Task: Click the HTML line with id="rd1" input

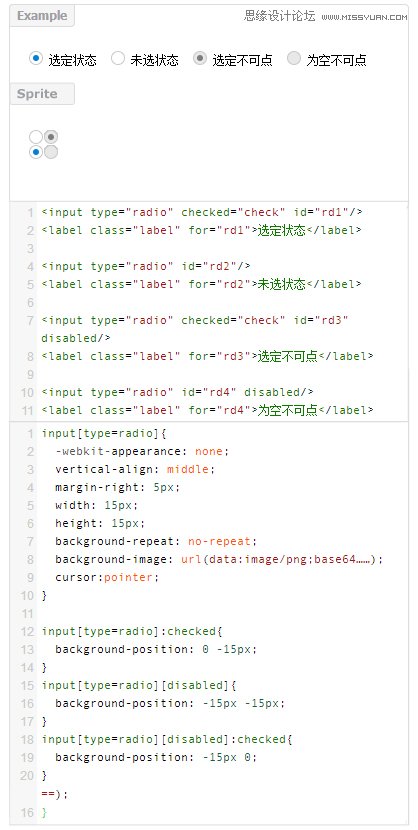Action: pos(202,212)
